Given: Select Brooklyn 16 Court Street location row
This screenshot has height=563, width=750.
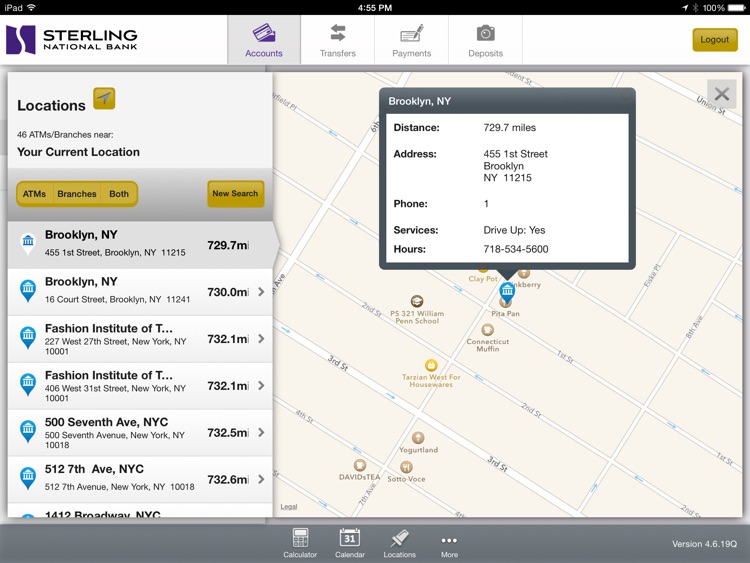Looking at the screenshot, I should click(140, 291).
